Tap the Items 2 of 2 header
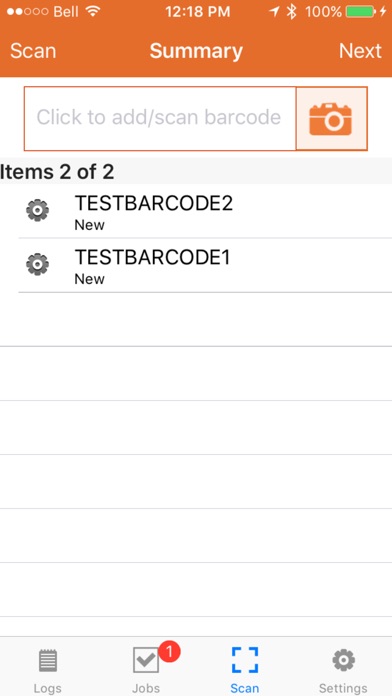The height and width of the screenshot is (696, 392). (x=57, y=172)
